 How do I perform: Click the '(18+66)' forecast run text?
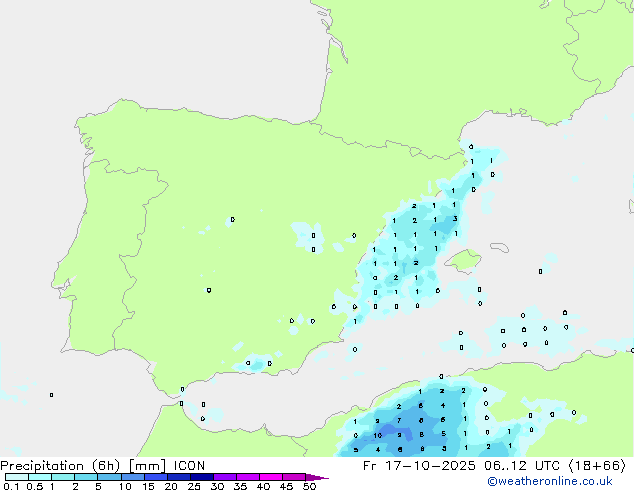click(x=598, y=466)
